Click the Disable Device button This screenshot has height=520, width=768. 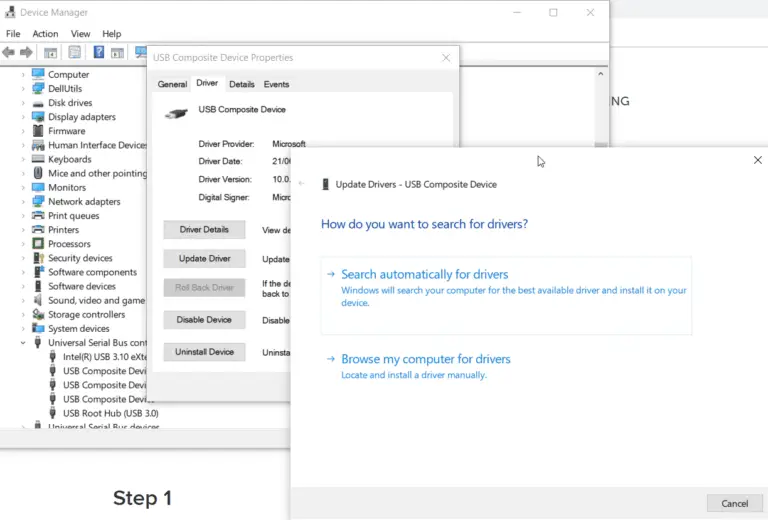click(x=204, y=320)
